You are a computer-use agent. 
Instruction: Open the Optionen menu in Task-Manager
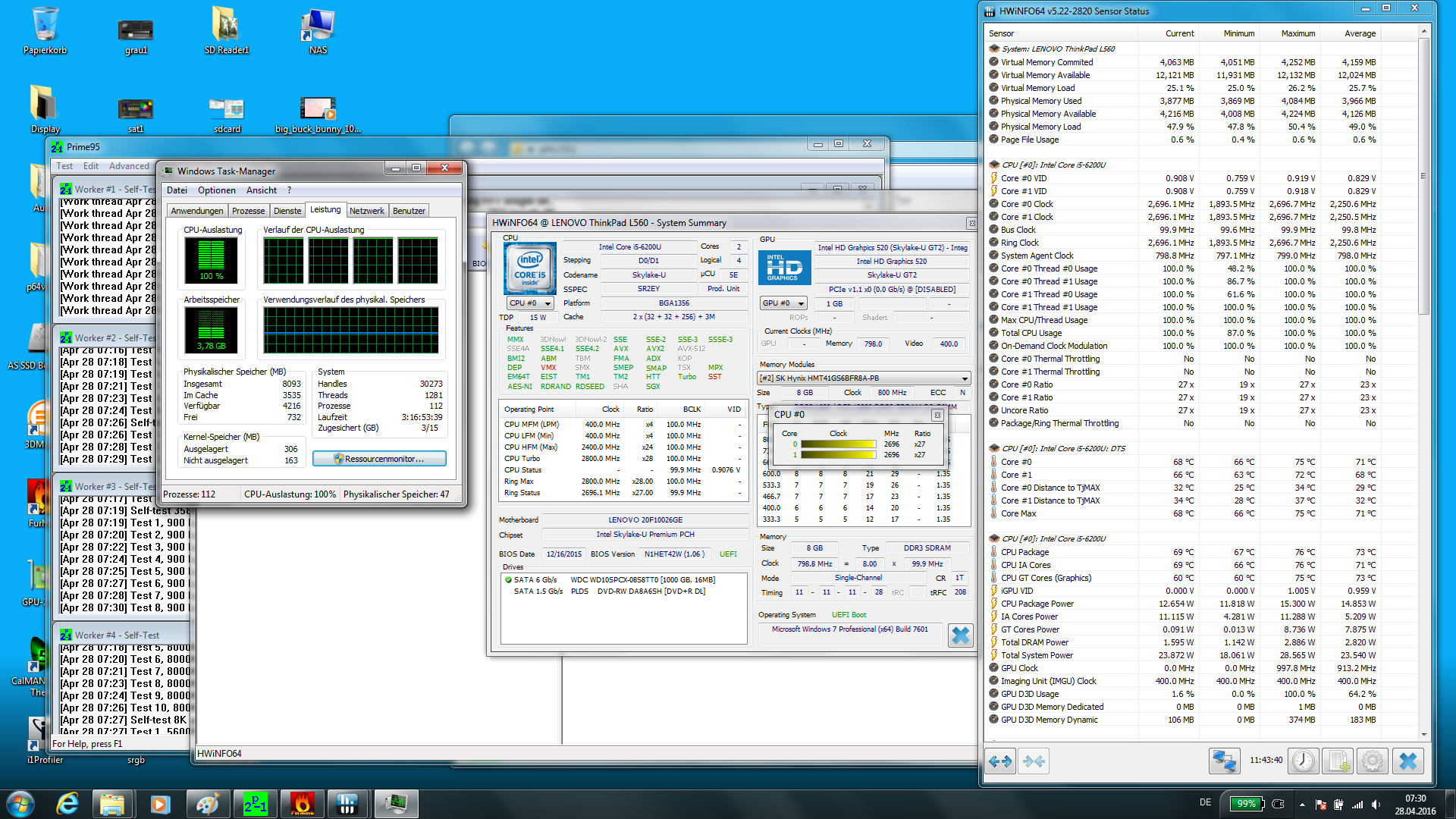click(216, 190)
